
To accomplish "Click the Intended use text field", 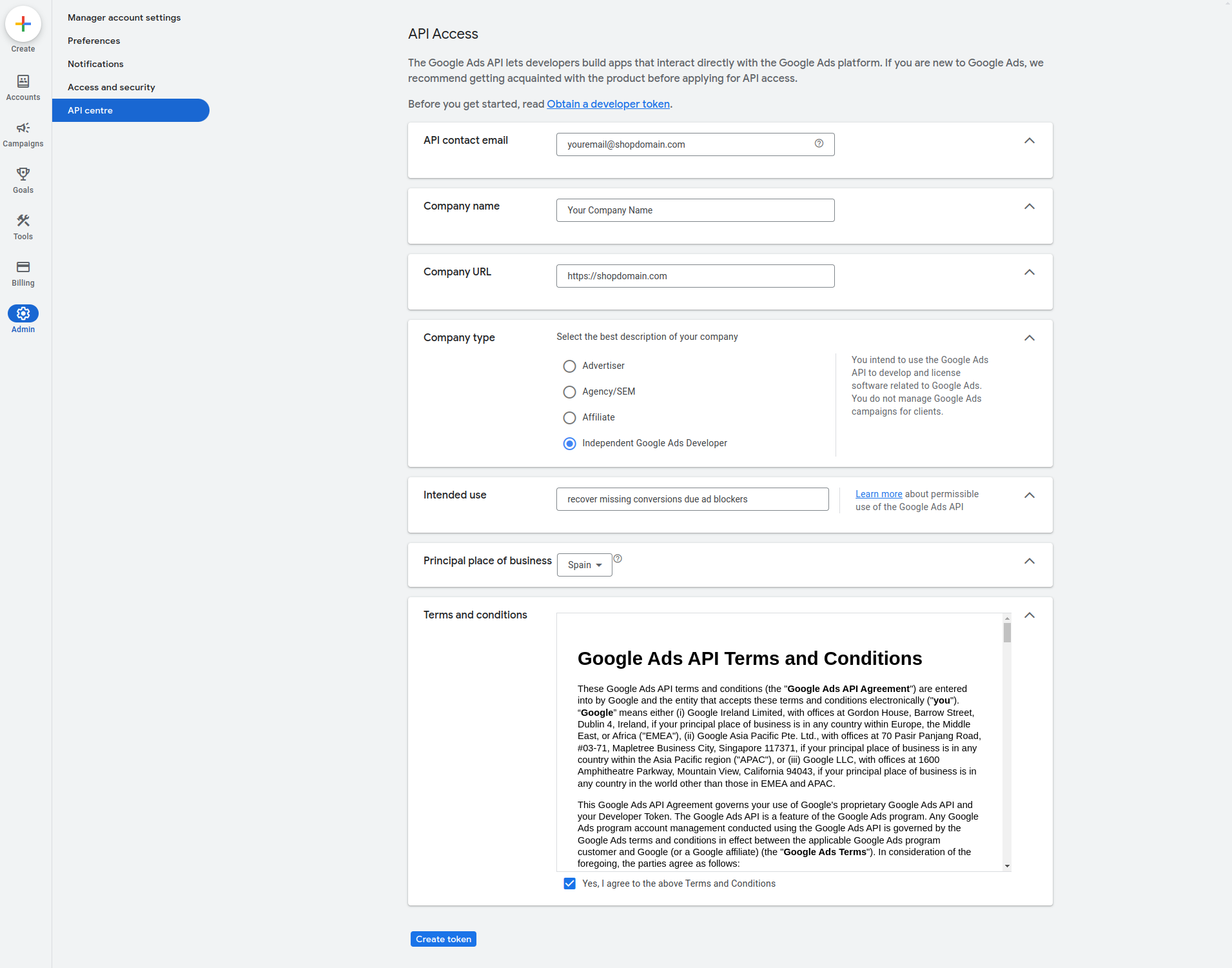I will [692, 499].
